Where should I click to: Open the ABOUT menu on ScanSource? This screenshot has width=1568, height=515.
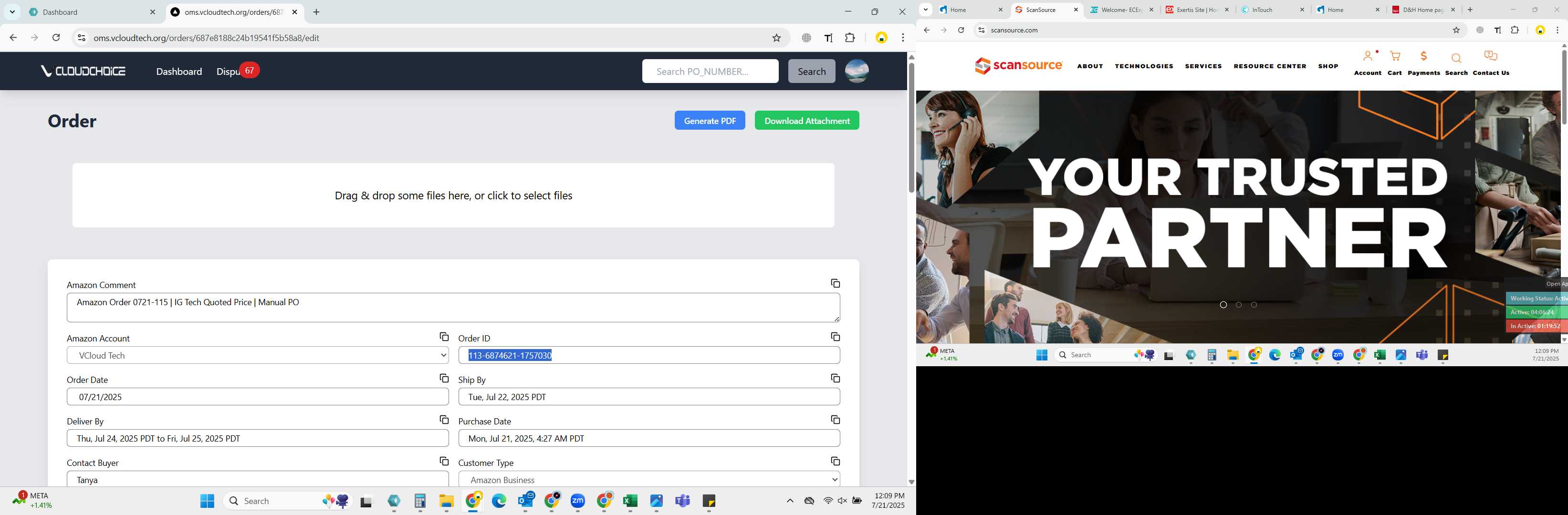[x=1089, y=66]
